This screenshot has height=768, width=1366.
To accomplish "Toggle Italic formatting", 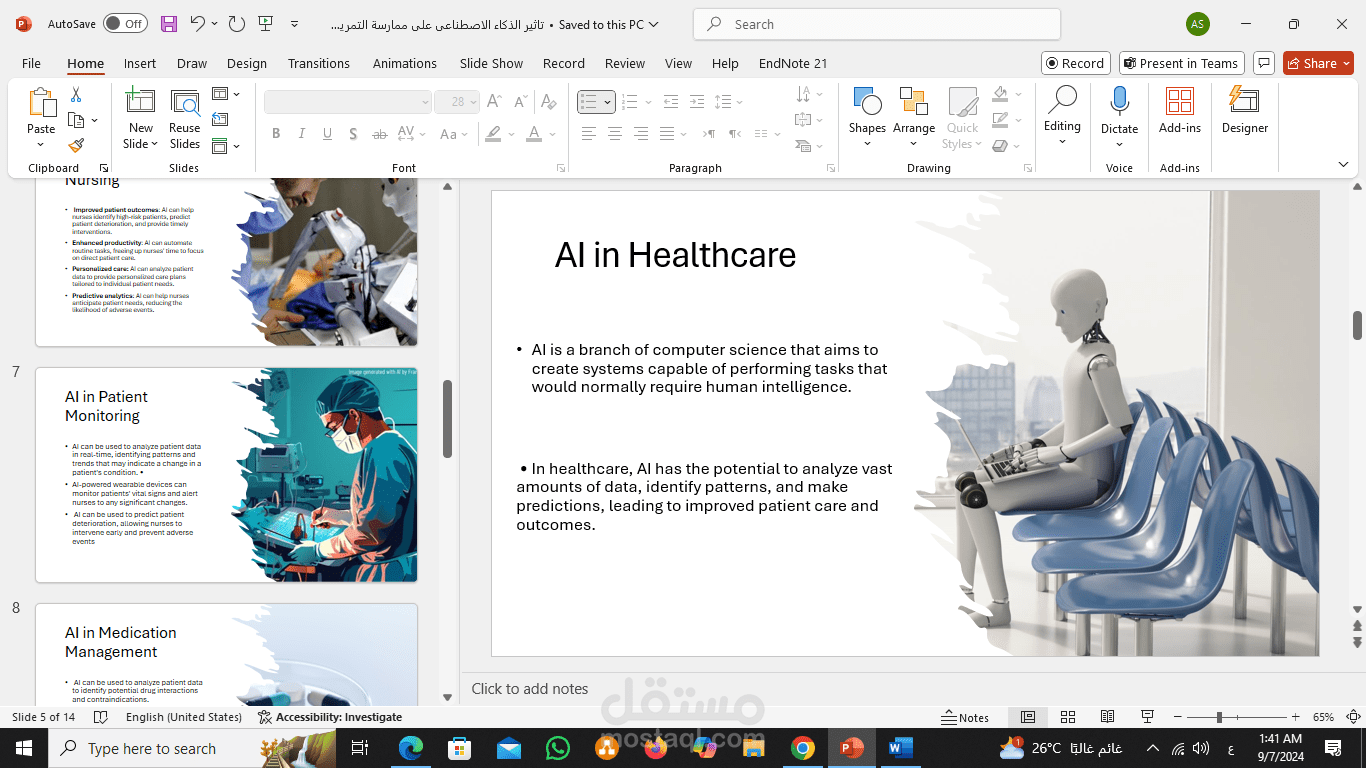I will tap(301, 133).
